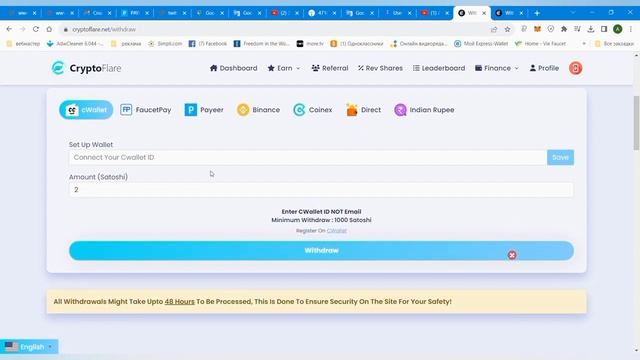Go back in browser history
The height and width of the screenshot is (360, 640).
pyautogui.click(x=9, y=29)
